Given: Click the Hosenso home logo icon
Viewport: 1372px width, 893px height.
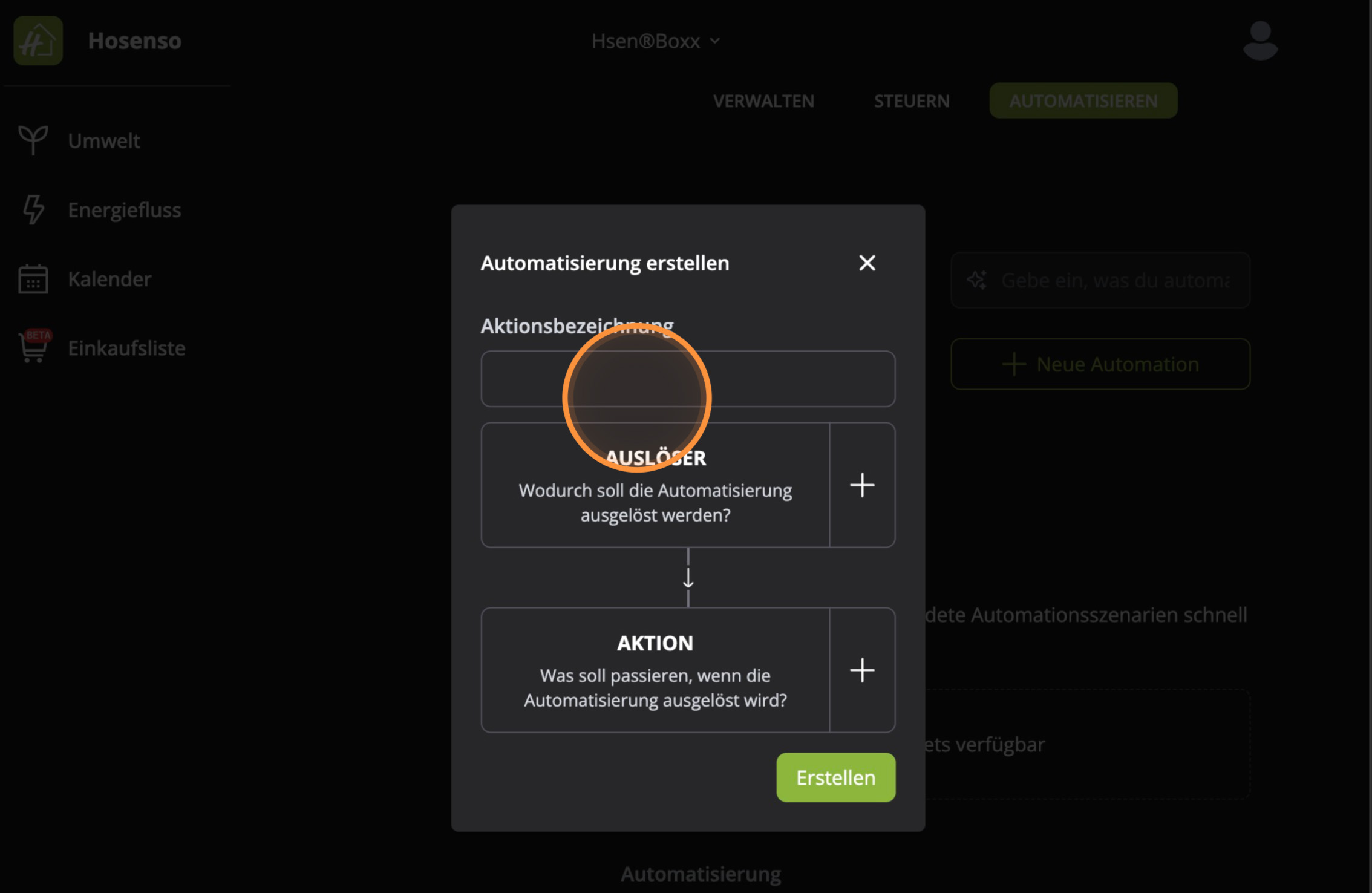Looking at the screenshot, I should [38, 40].
